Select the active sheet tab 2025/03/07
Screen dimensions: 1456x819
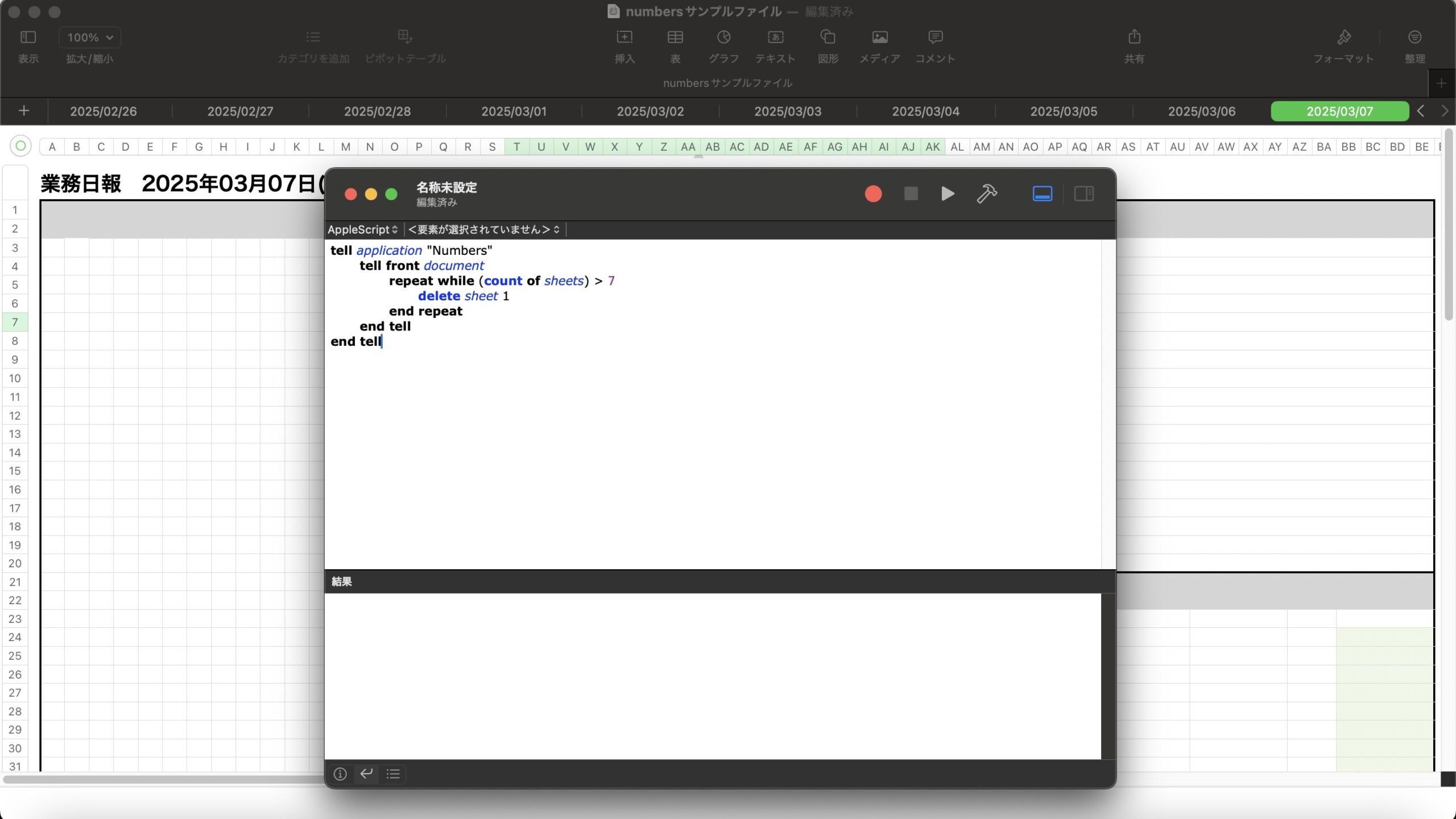click(x=1339, y=111)
